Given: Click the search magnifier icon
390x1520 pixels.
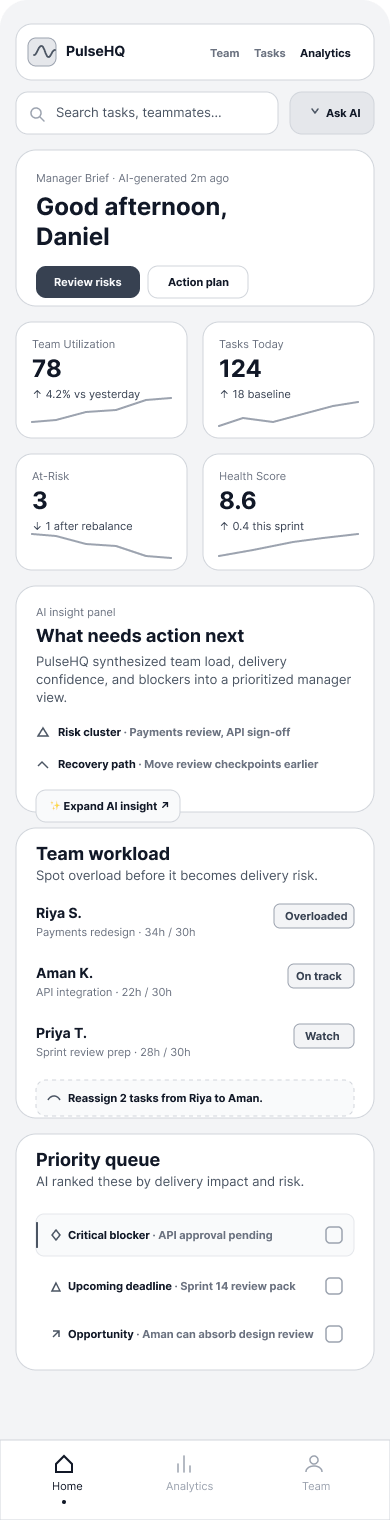Looking at the screenshot, I should coord(37,114).
